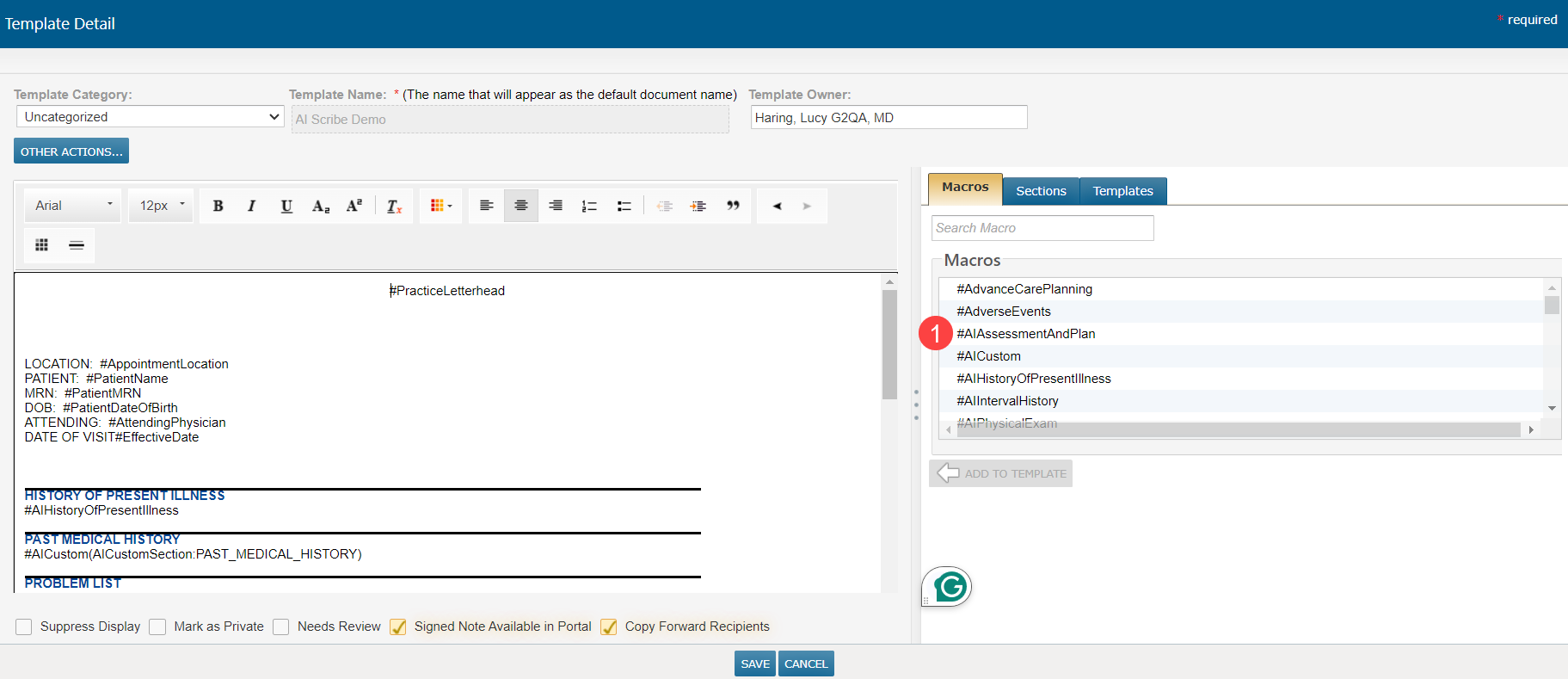This screenshot has width=1568, height=679.
Task: Toggle bold formatting in the editor
Action: (218, 206)
